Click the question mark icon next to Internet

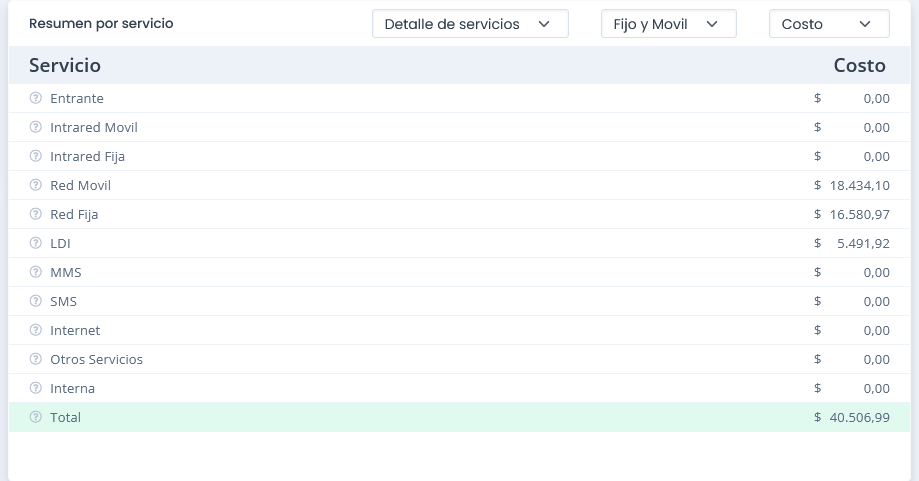coord(36,330)
